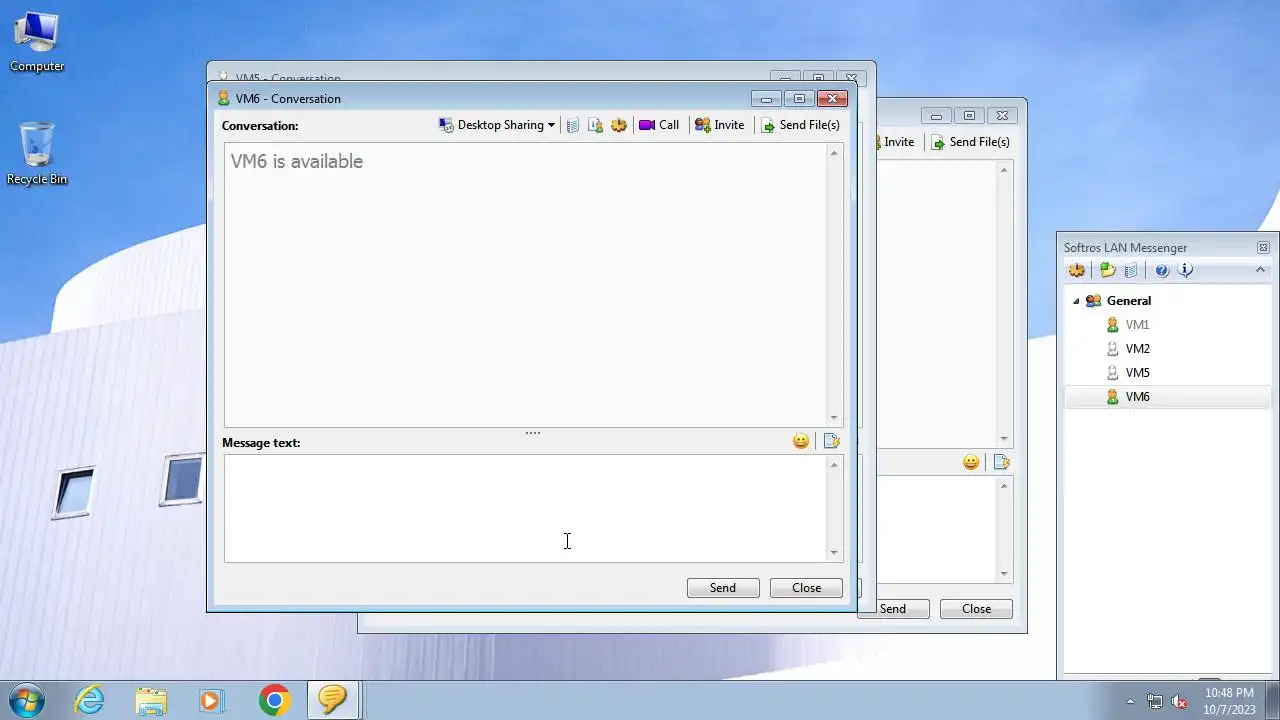Collapse Messenger toolbar using chevron arrow

(1260, 270)
